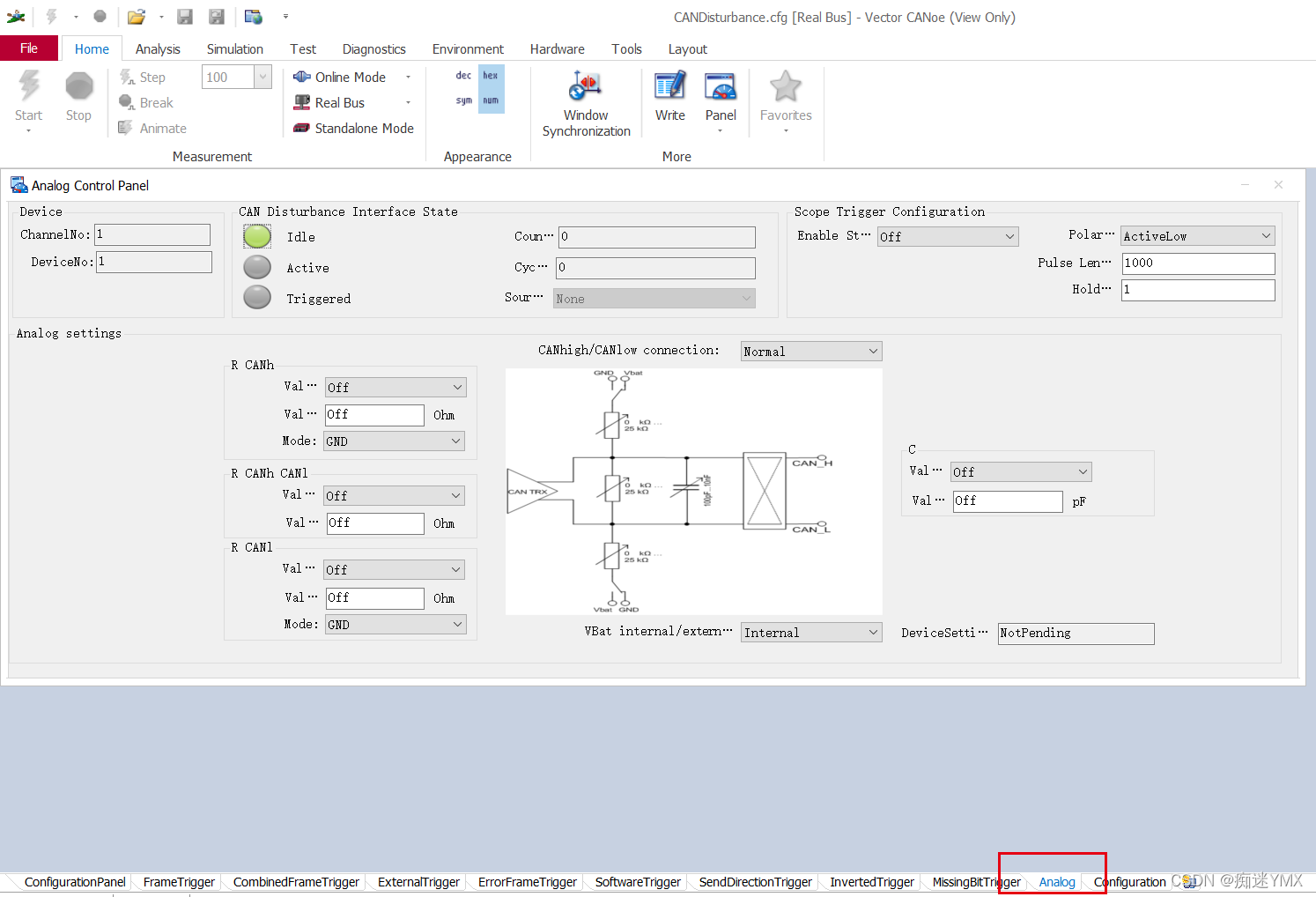Click the DeviceNo input field

[154, 262]
